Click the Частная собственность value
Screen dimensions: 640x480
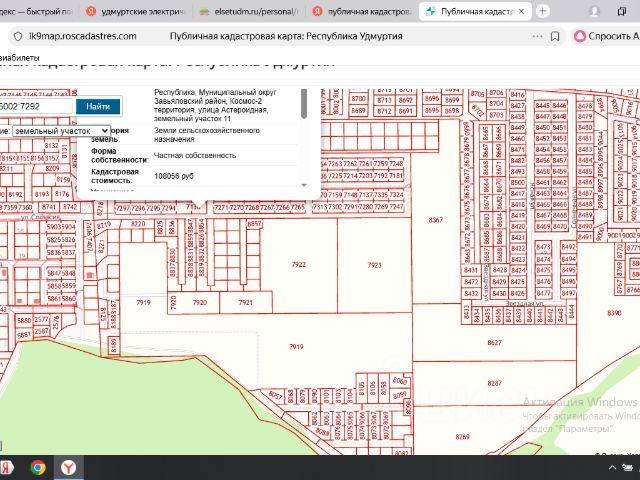(195, 155)
